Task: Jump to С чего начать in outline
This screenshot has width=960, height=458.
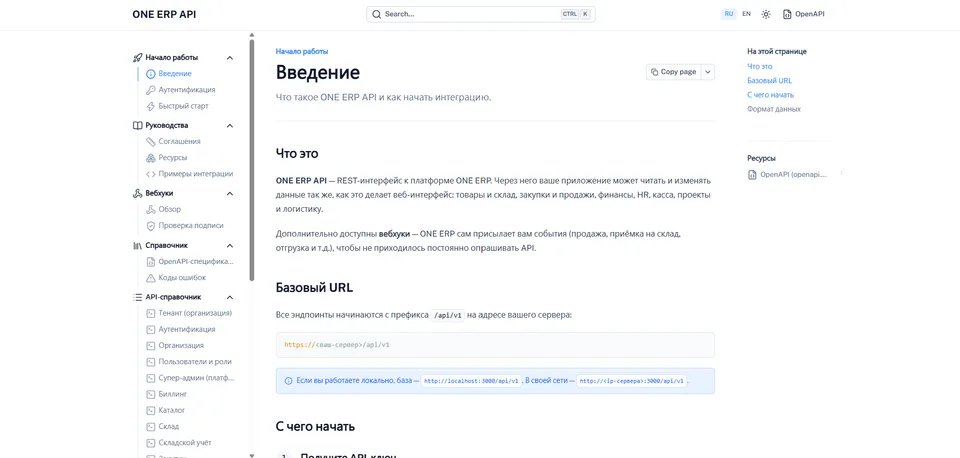Action: [x=770, y=95]
